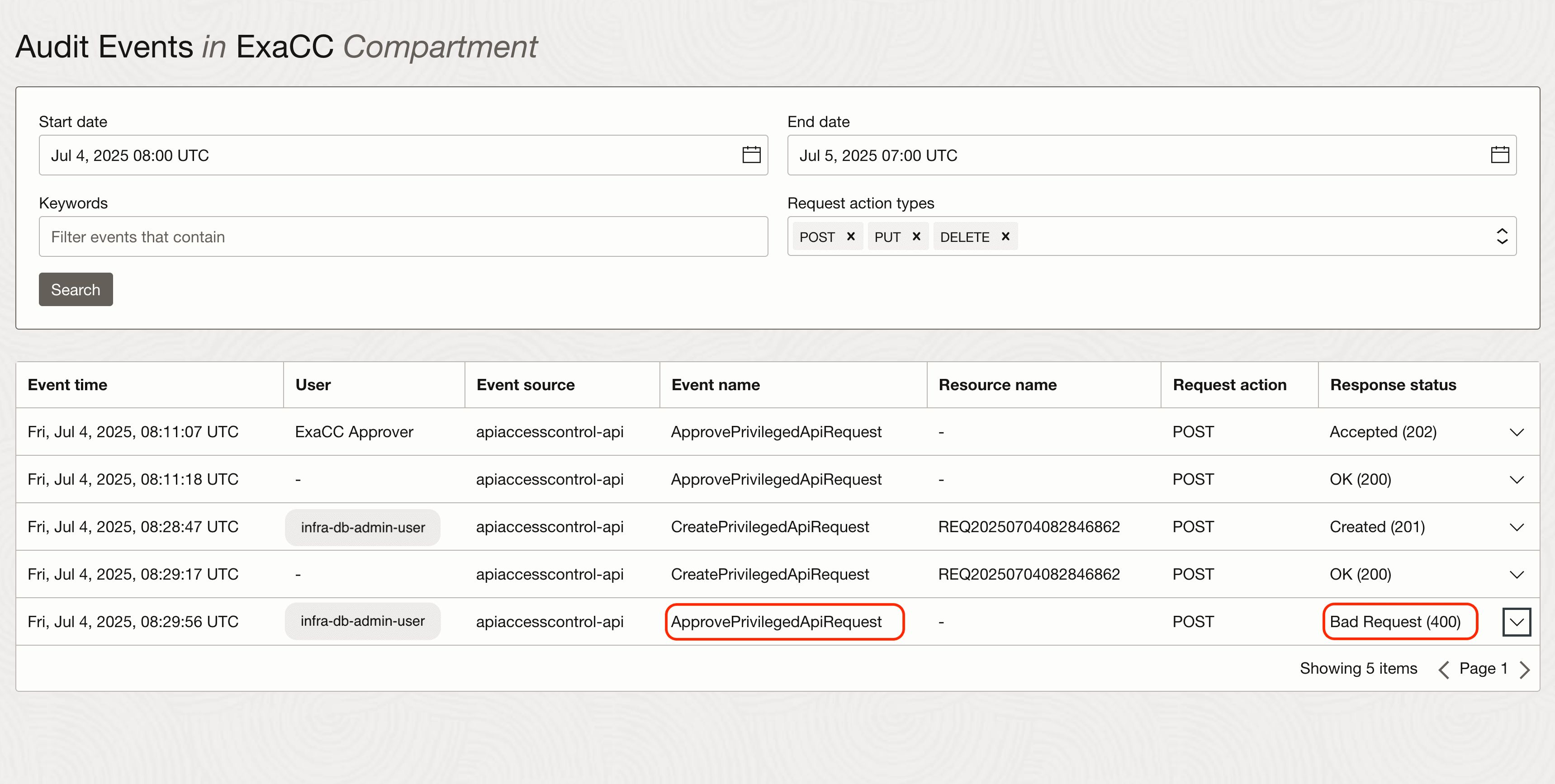Remove the DELETE filter chip
Viewport: 1555px width, 784px height.
tap(1005, 236)
